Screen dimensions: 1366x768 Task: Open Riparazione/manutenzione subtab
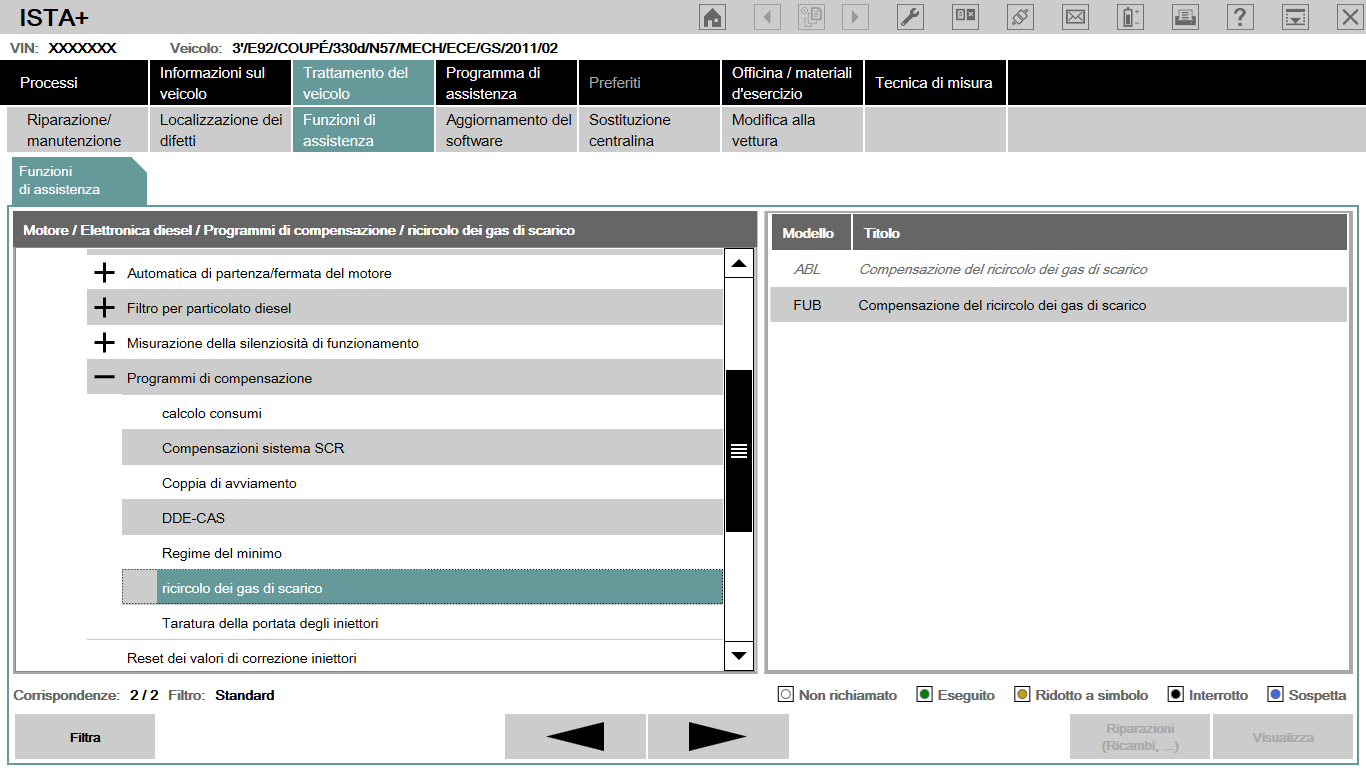76,130
